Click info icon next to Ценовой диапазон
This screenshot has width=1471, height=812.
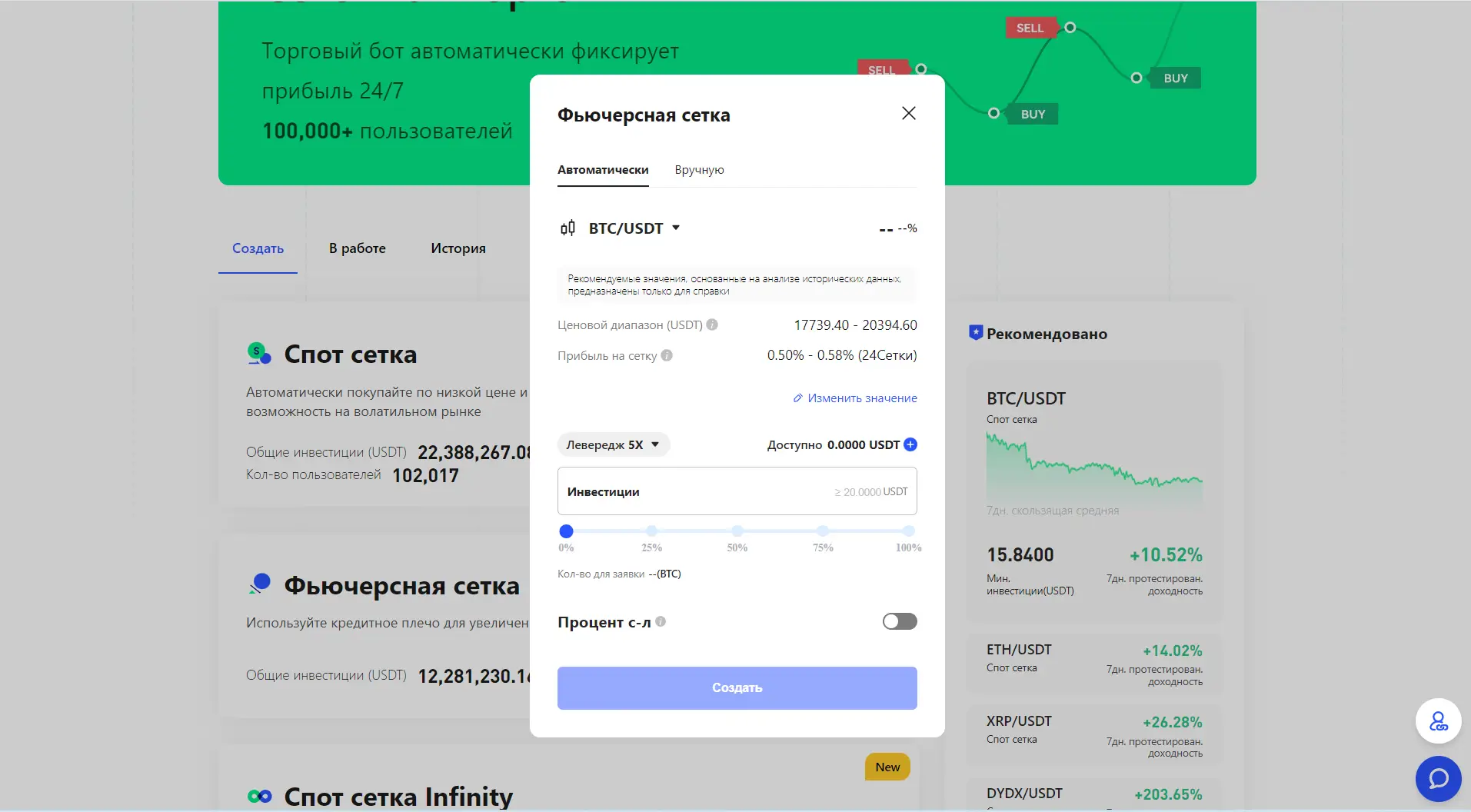point(712,324)
